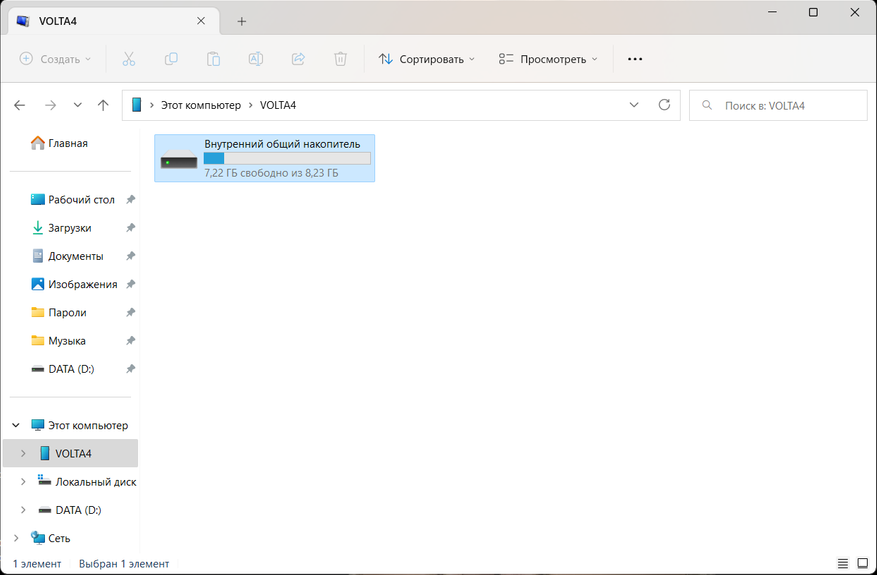Screen dimensions: 877x575
Task: Click the Rename icon in toolbar
Action: pyautogui.click(x=256, y=59)
